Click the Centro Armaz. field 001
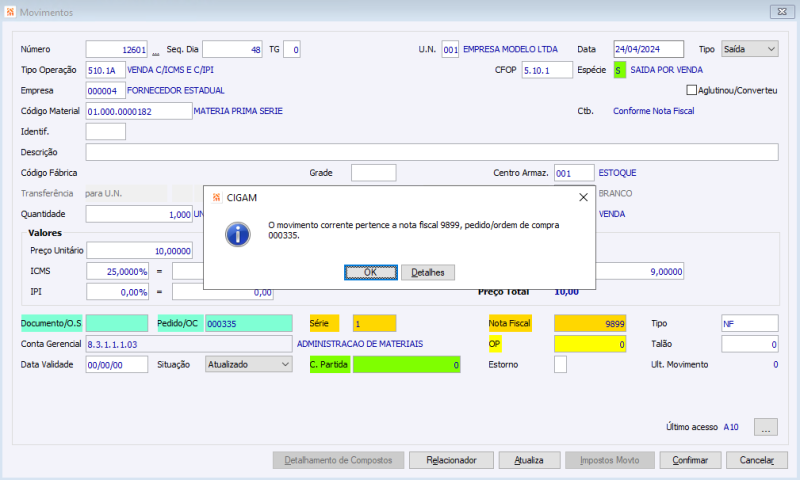 pyautogui.click(x=574, y=173)
